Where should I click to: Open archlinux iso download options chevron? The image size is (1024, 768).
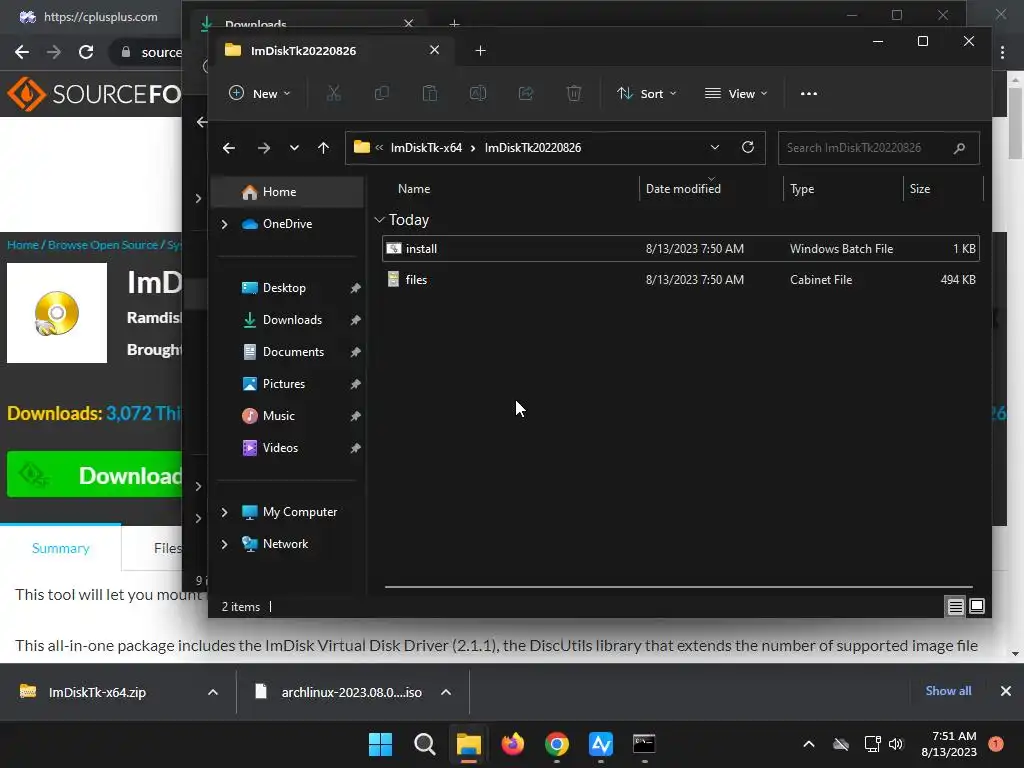click(x=446, y=692)
